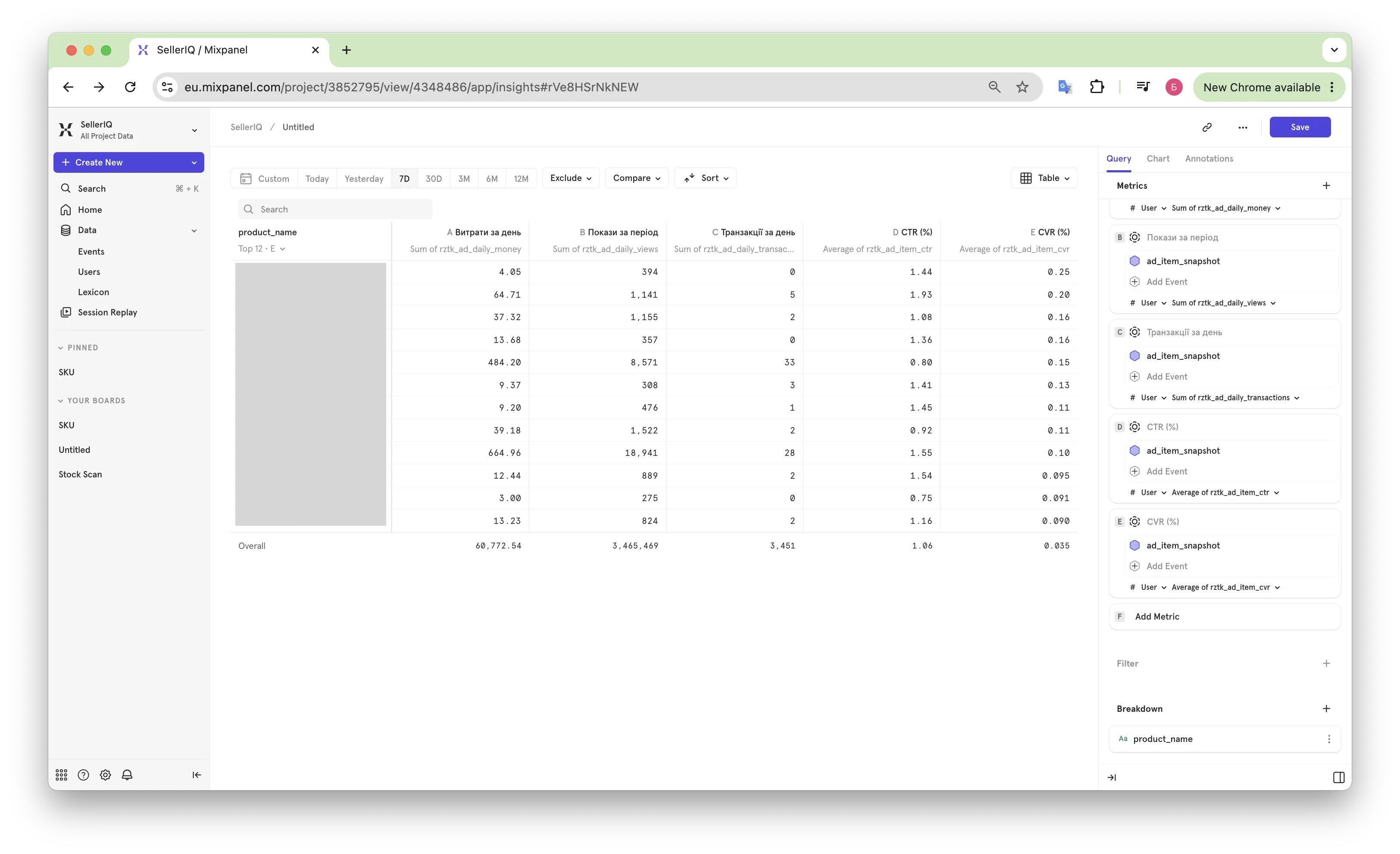Open the Stock Scan board

[x=80, y=474]
